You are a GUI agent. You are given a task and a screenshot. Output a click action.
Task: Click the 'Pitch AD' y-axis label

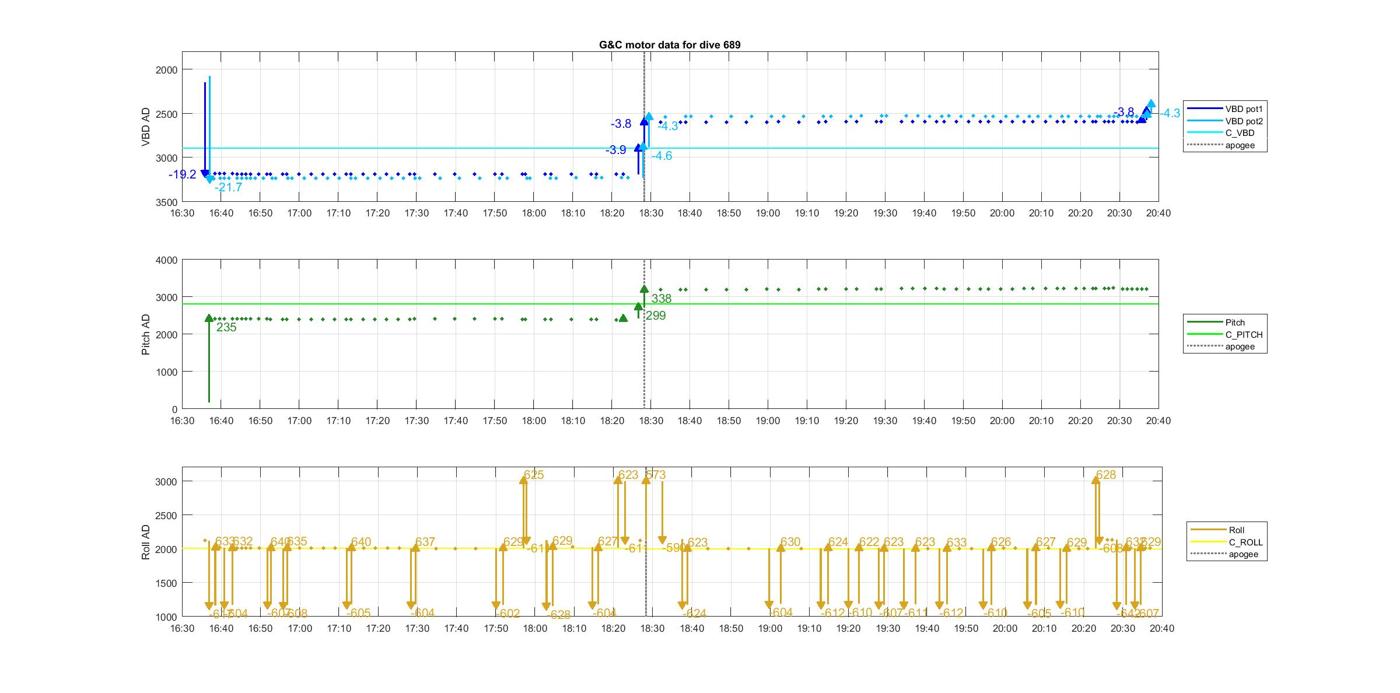146,334
